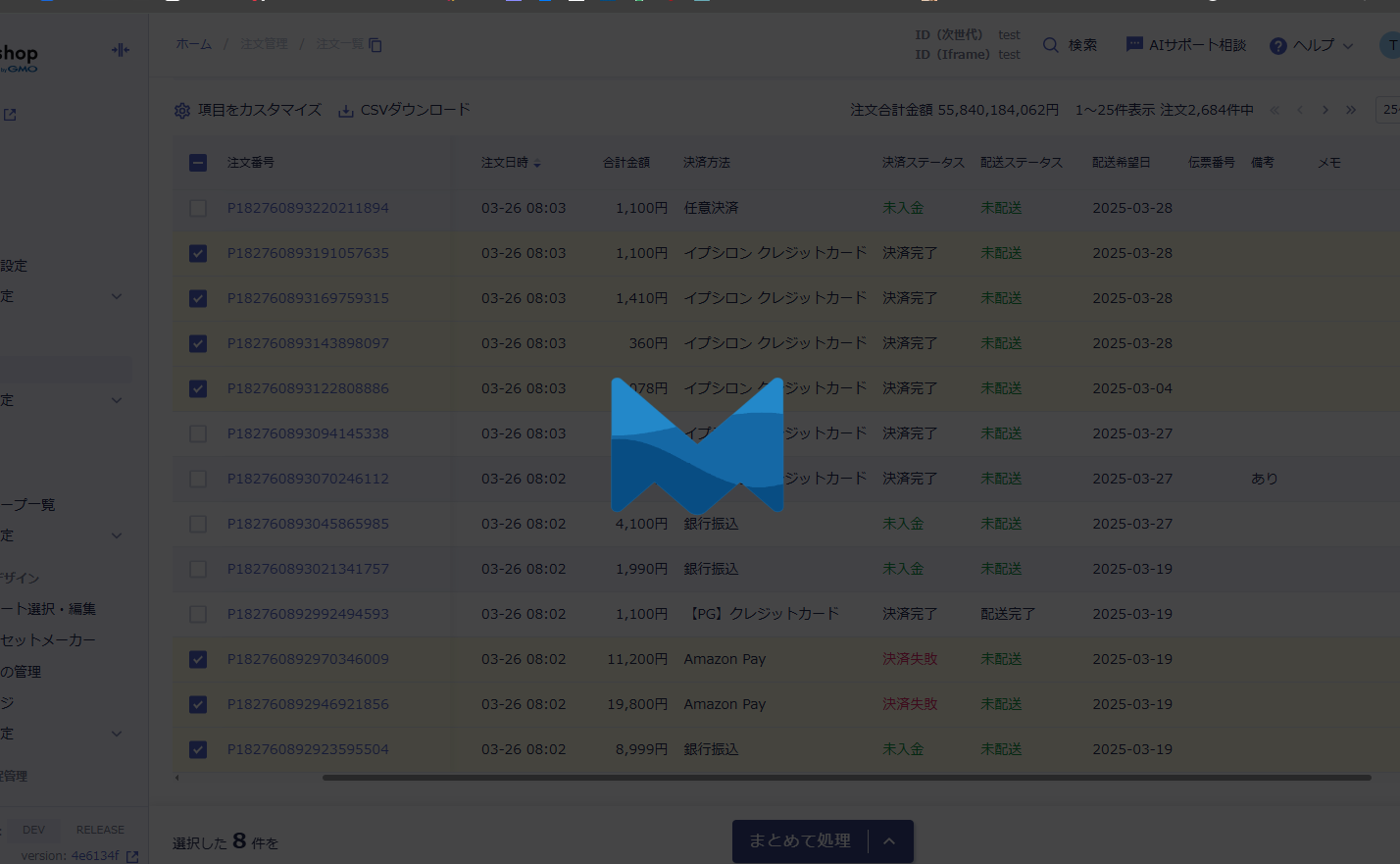This screenshot has width=1400, height=864.
Task: Go to ホーム breadcrumb
Action: click(194, 44)
